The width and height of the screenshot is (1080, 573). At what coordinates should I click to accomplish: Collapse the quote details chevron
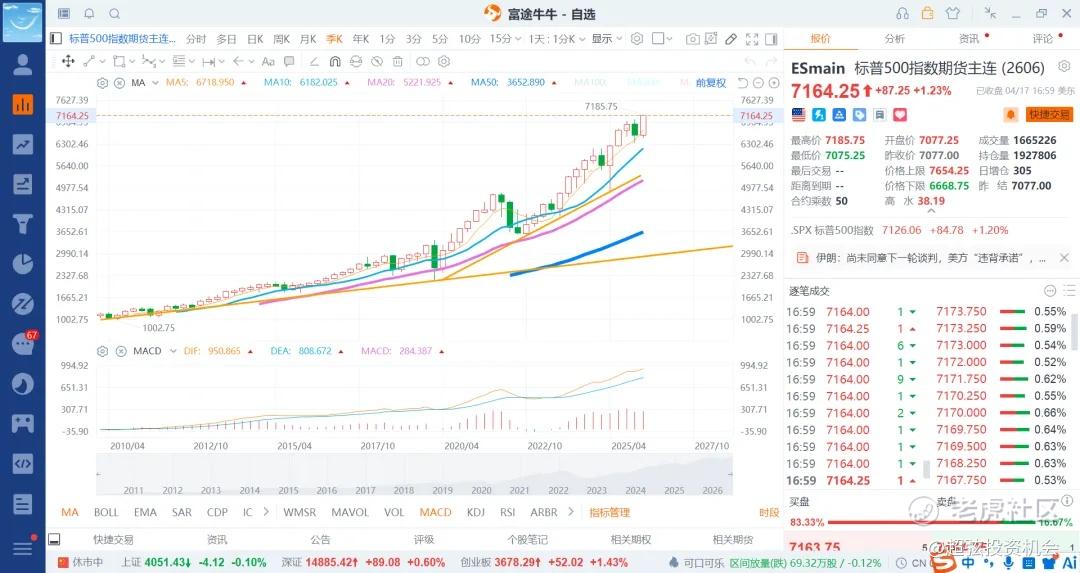(x=931, y=211)
